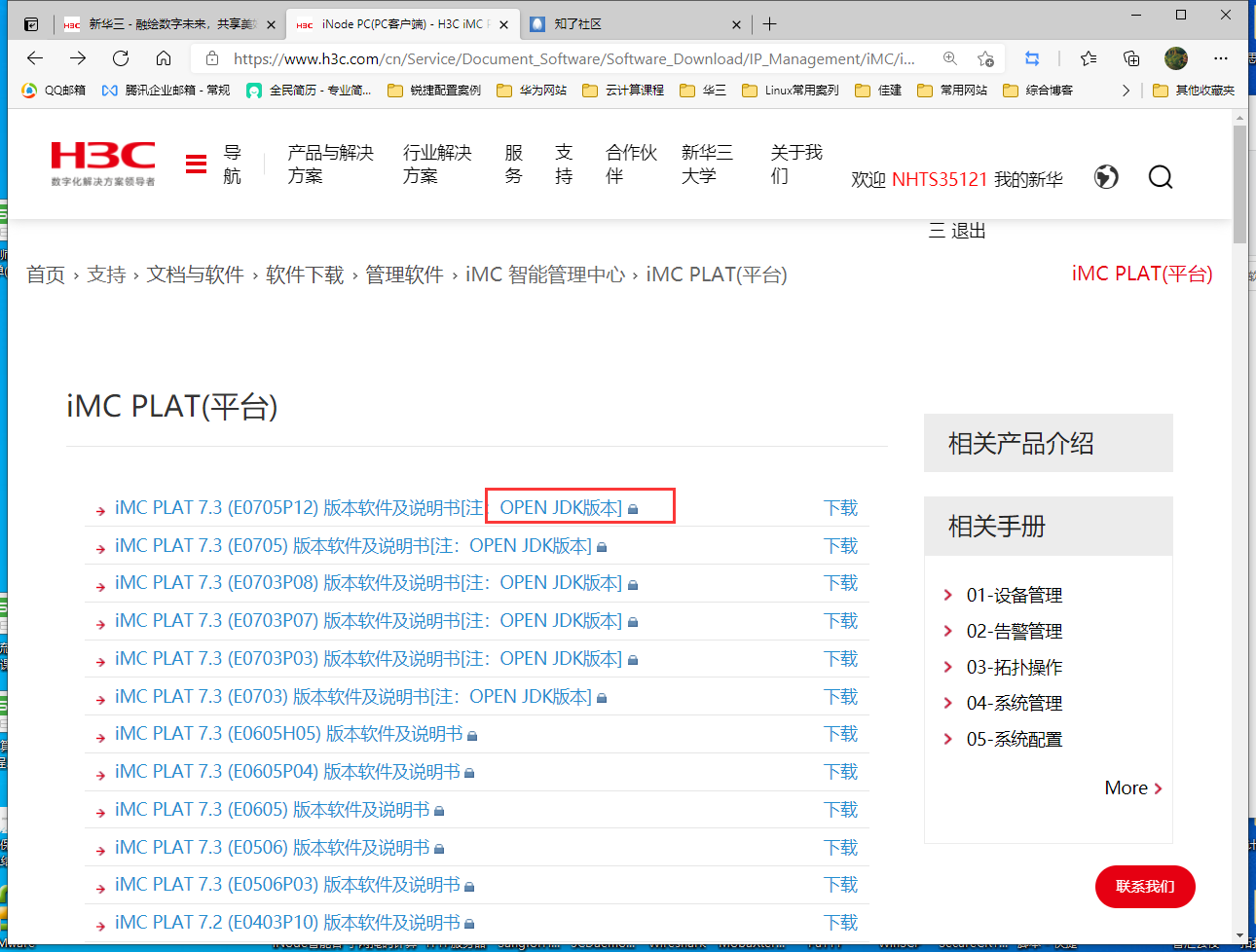Open iMC PLAT 7.3 (E0605P04) software entry

pos(287,772)
